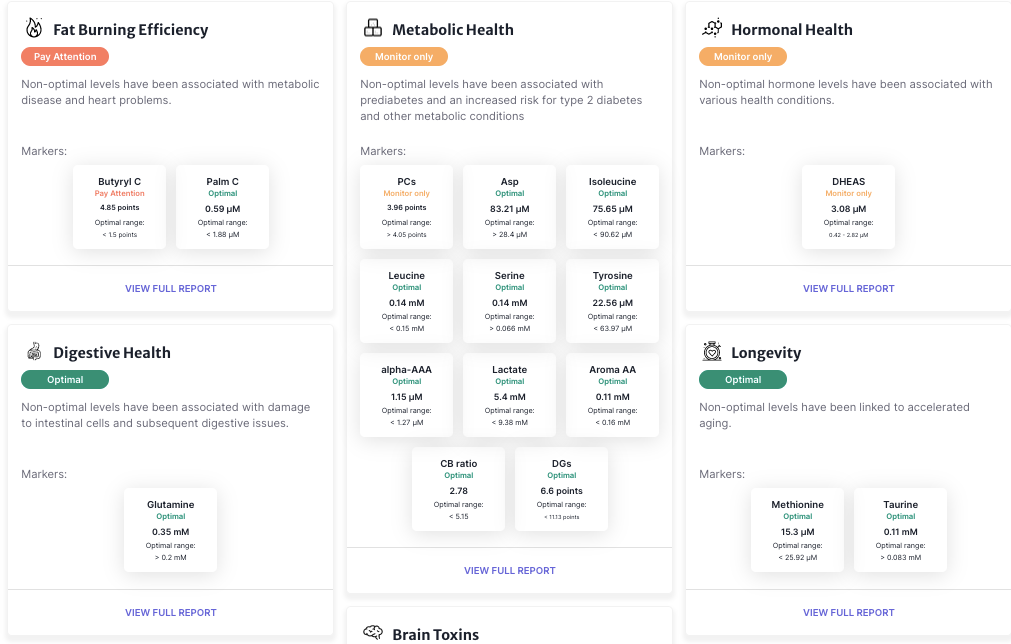1011x644 pixels.
Task: Select the Lactate marker card
Action: [x=509, y=395]
